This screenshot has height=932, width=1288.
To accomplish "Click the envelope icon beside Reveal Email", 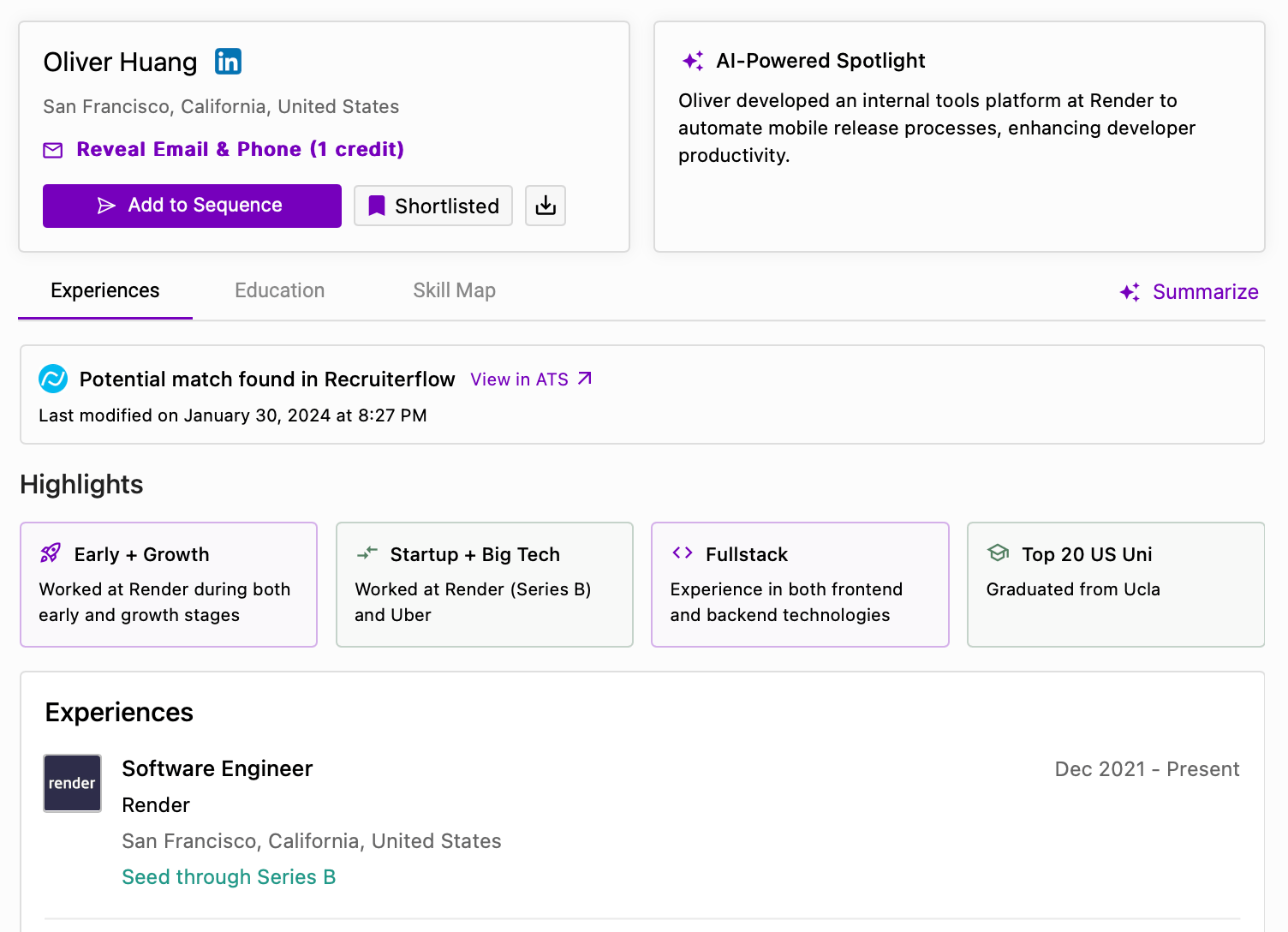I will [53, 150].
